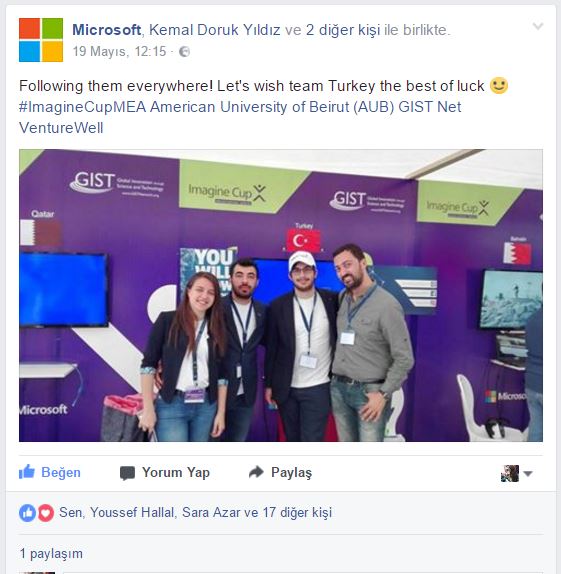Viewport: 561px width, 574px height.
Task: Open American University of Beirut (AUB) link
Action: pos(272,107)
